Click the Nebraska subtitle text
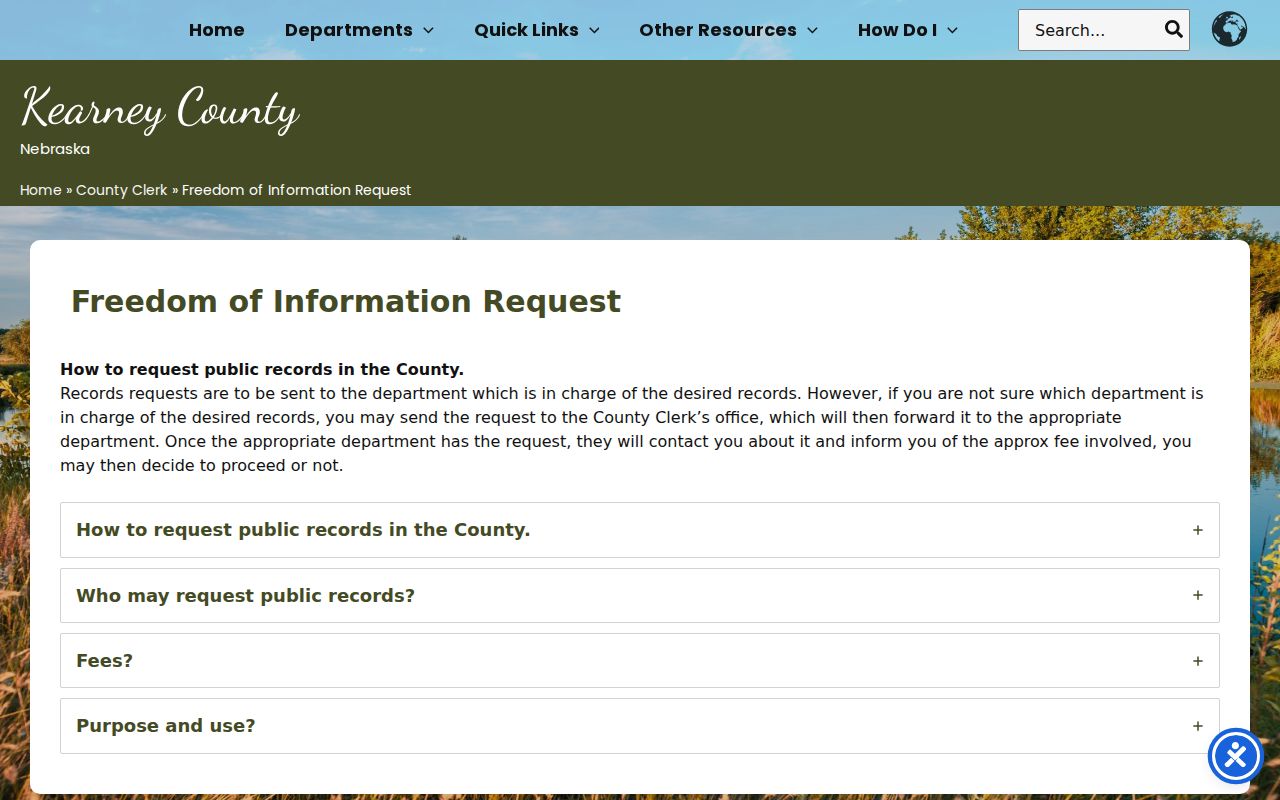 point(55,149)
